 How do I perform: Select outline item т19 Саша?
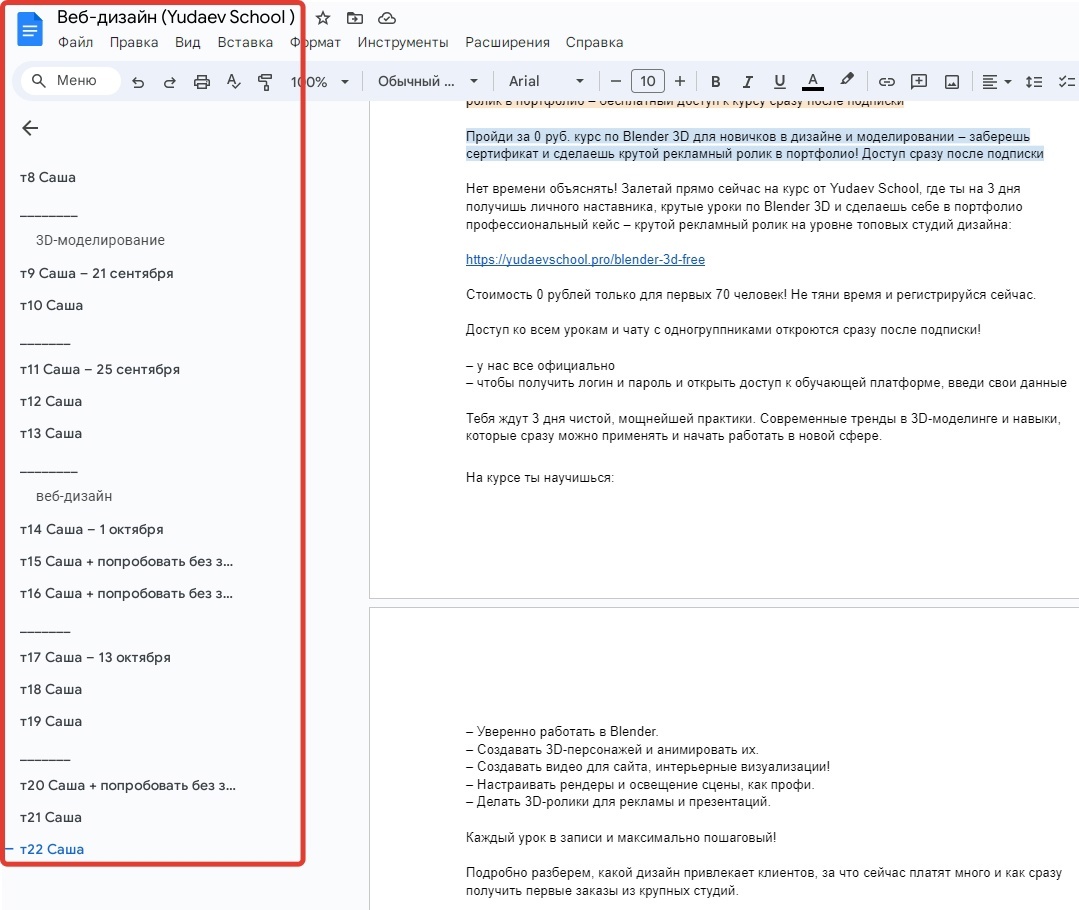click(51, 721)
